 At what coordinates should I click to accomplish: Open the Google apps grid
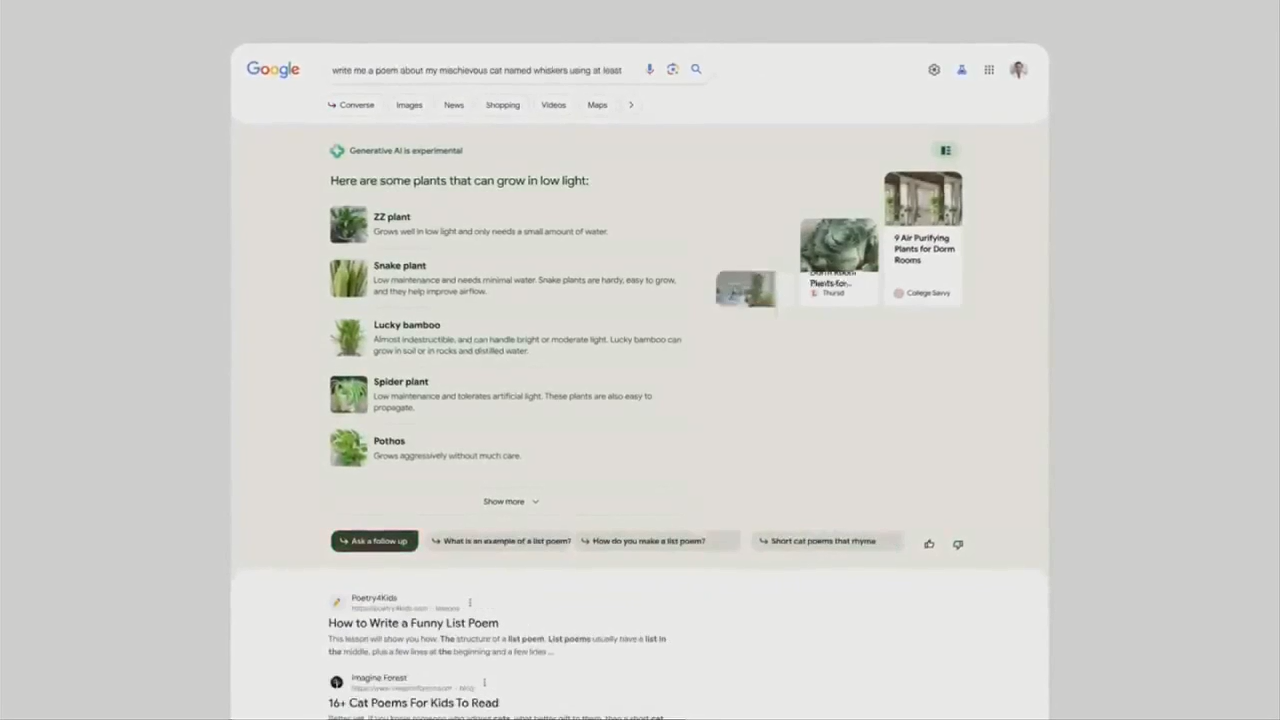pyautogui.click(x=989, y=69)
